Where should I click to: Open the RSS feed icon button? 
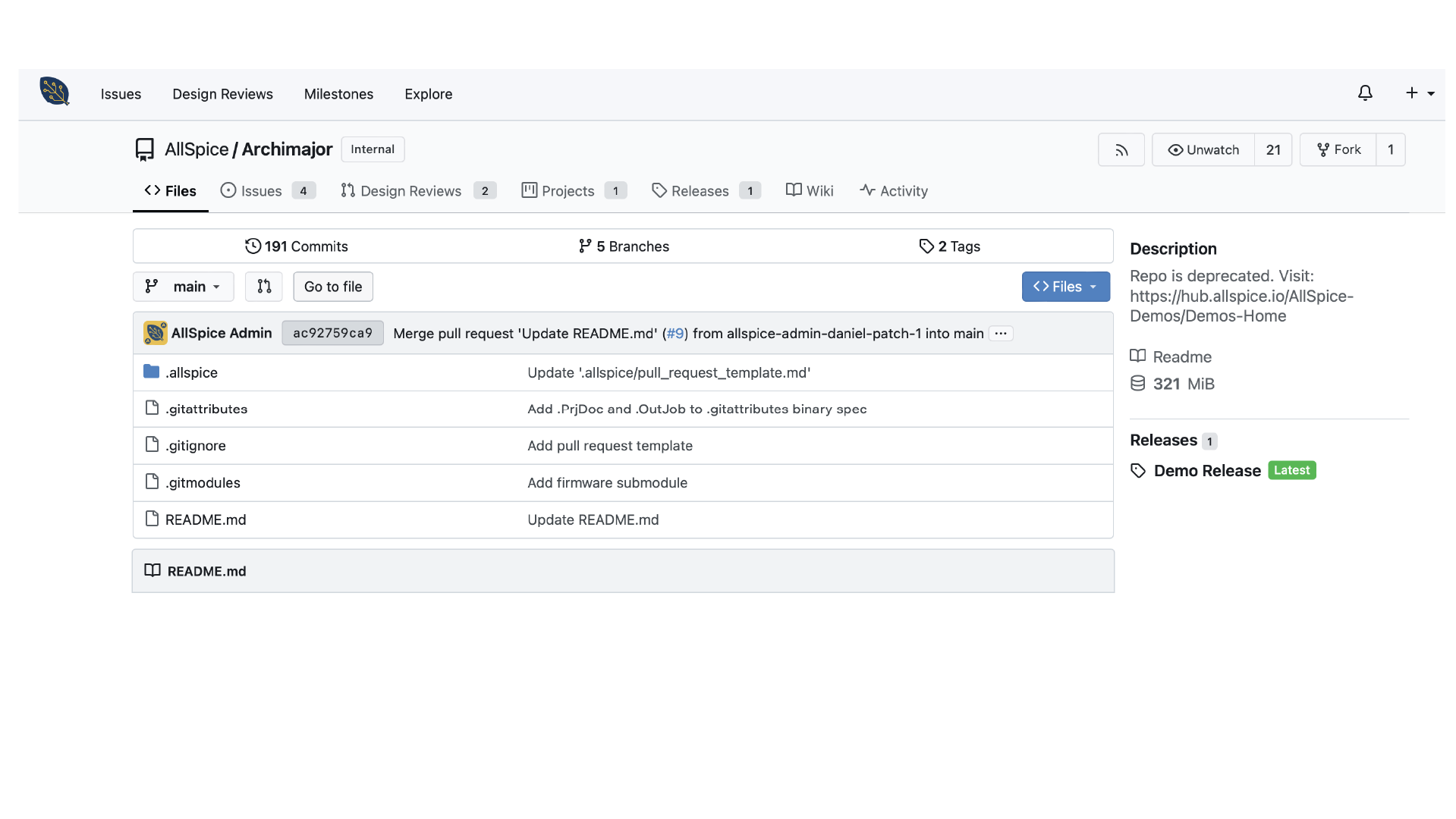pos(1121,150)
